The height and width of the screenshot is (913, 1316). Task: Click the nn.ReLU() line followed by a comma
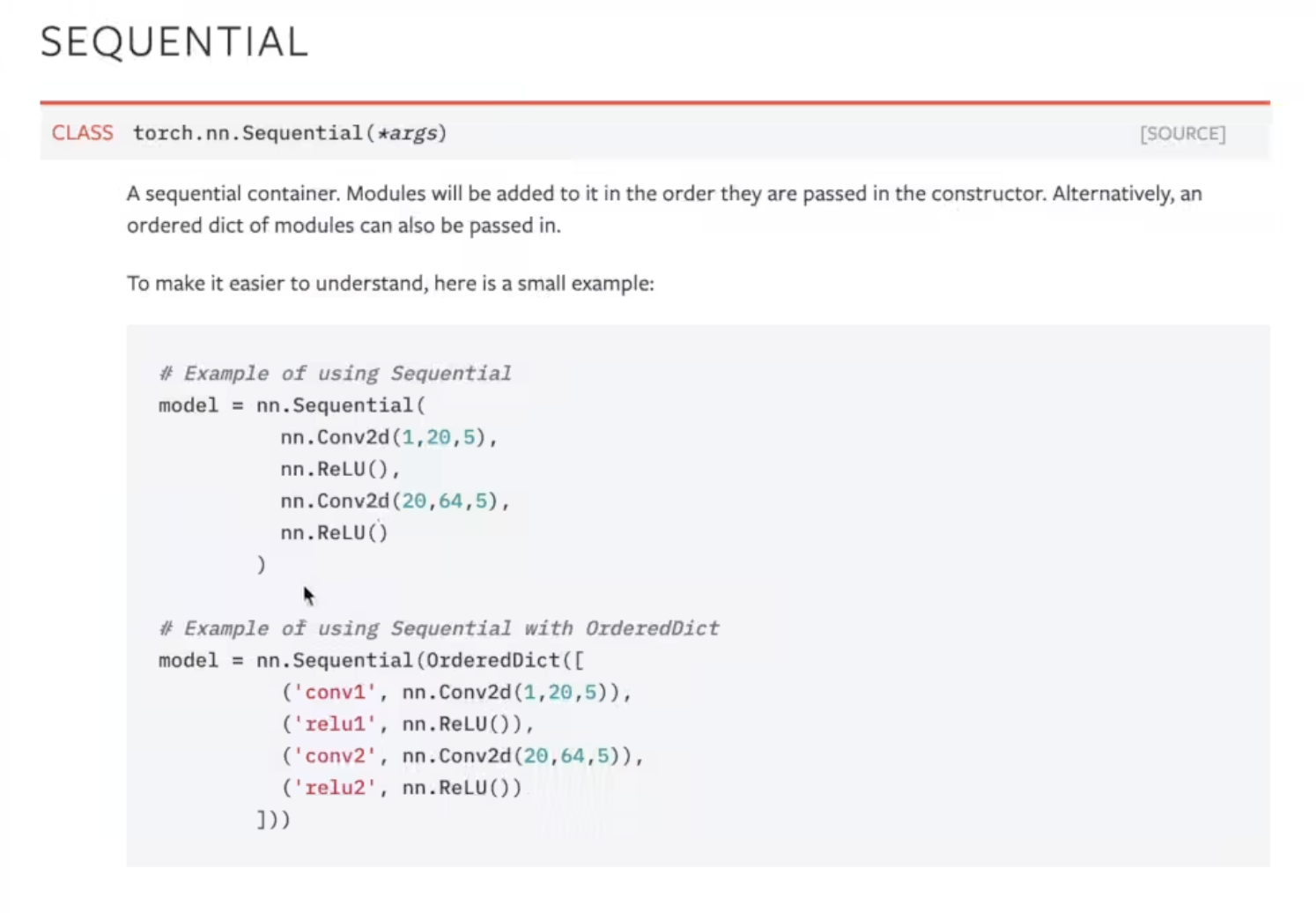[340, 469]
